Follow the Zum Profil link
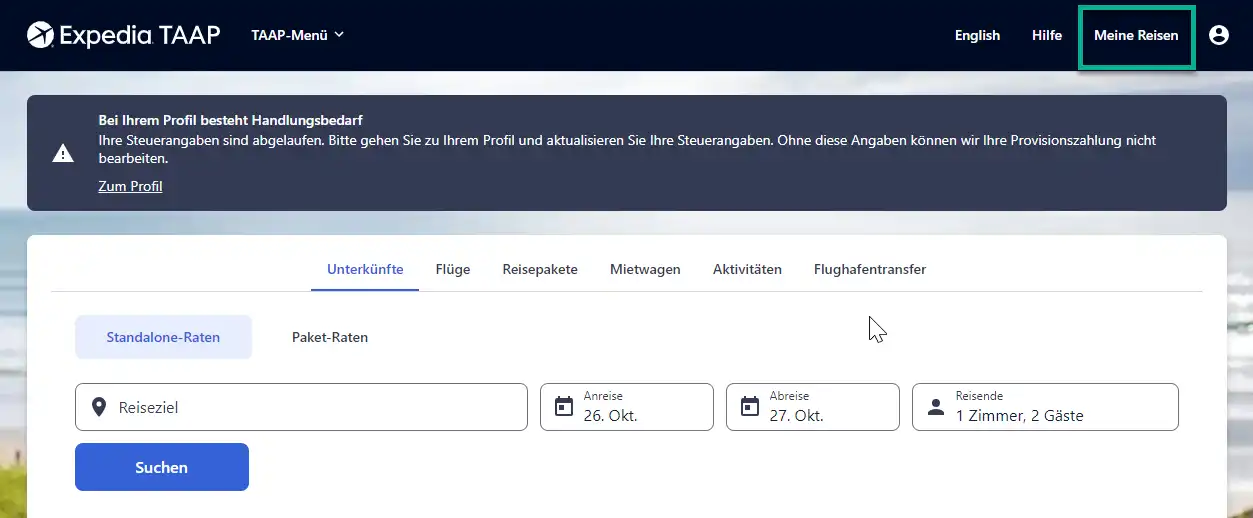This screenshot has width=1253, height=518. point(130,186)
